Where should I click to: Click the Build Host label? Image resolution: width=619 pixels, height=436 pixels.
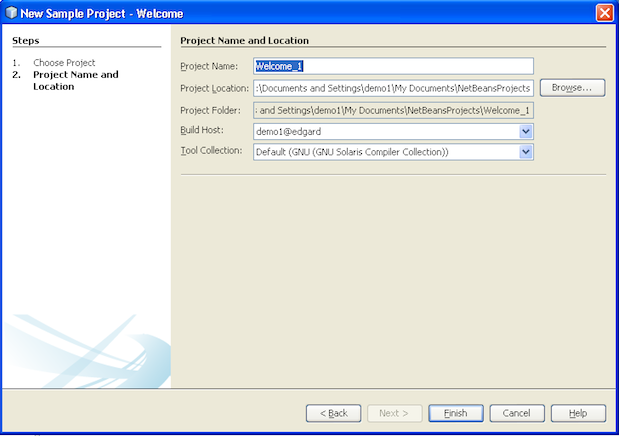point(201,131)
